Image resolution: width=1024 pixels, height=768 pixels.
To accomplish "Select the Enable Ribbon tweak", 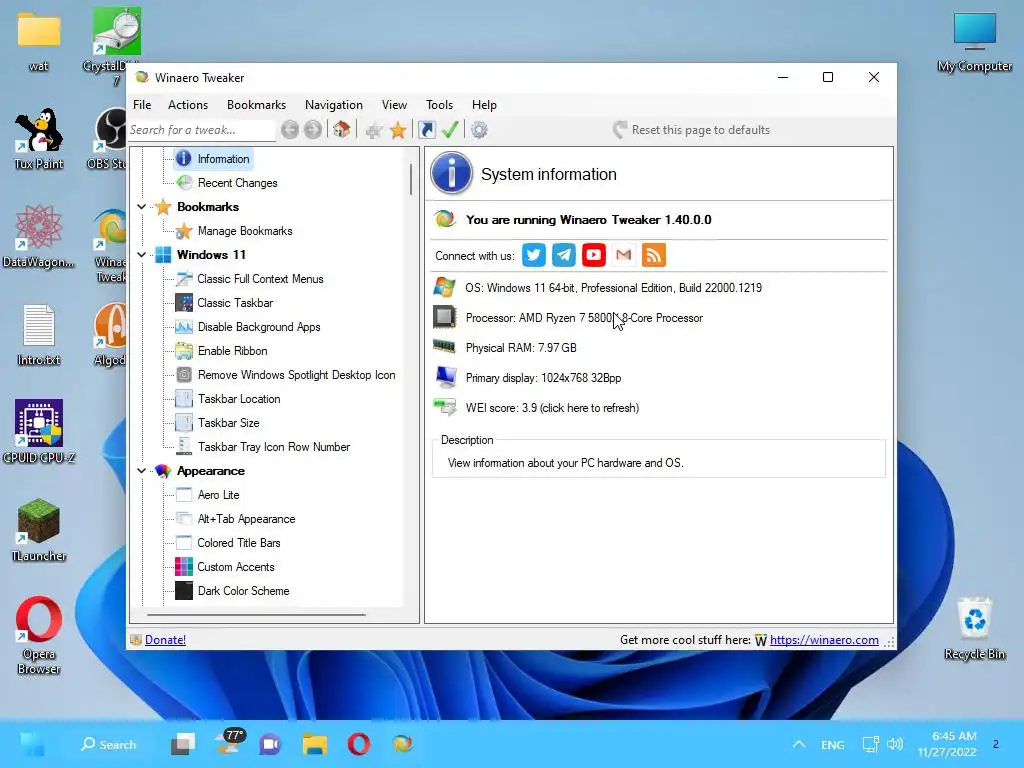I will point(232,351).
